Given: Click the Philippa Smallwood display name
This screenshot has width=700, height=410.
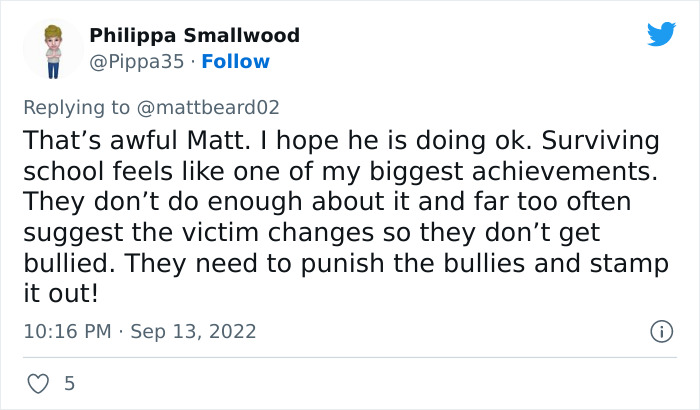Looking at the screenshot, I should coord(194,35).
